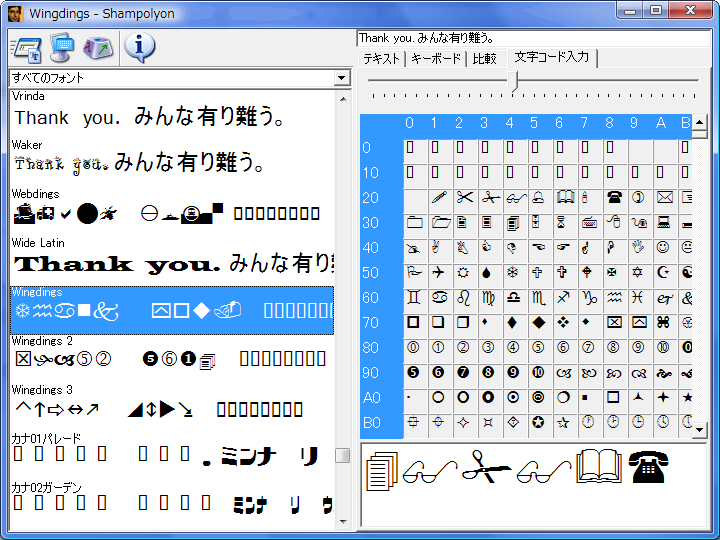Open the すべてのフォント font filter dropdown
The image size is (720, 540).
pyautogui.click(x=341, y=78)
